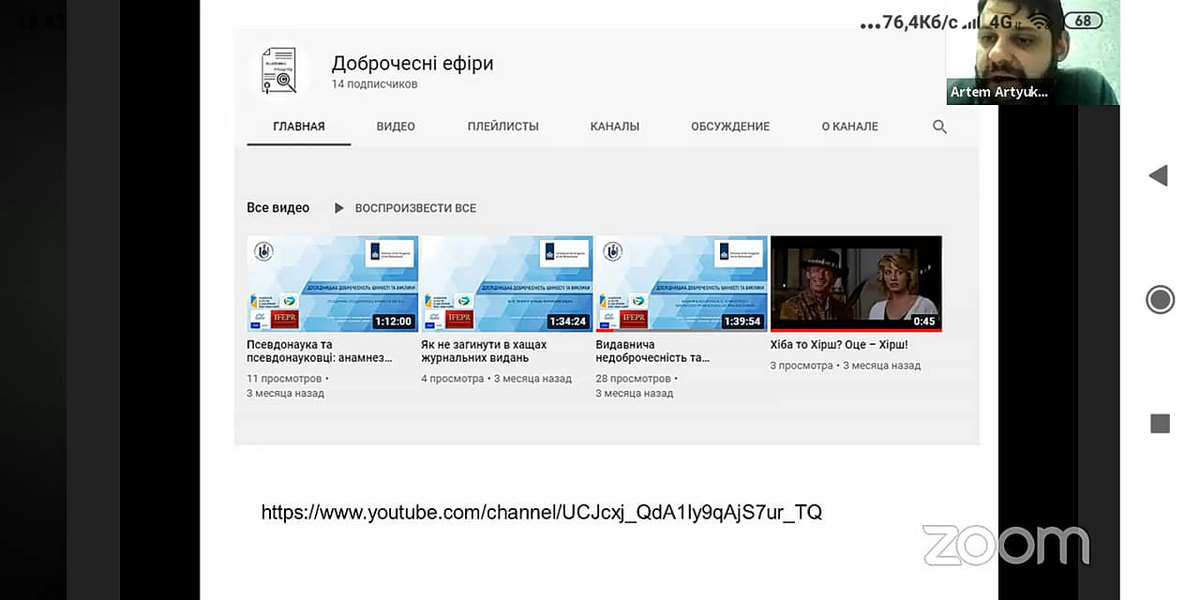
Task: Tap the battery indicator in status bar
Action: pos(1082,21)
